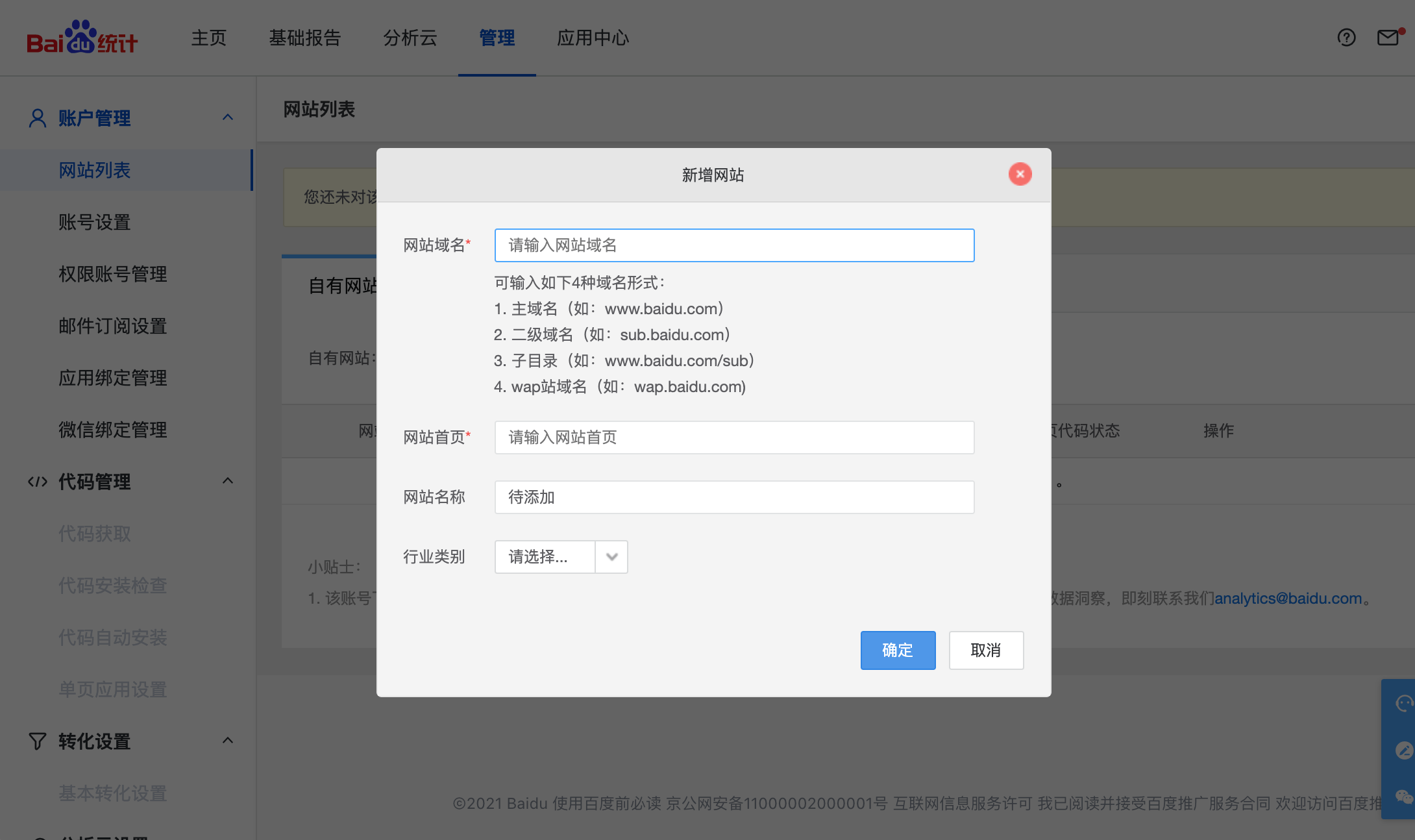The width and height of the screenshot is (1415, 840).
Task: Open the 分析云 tab
Action: coord(410,38)
